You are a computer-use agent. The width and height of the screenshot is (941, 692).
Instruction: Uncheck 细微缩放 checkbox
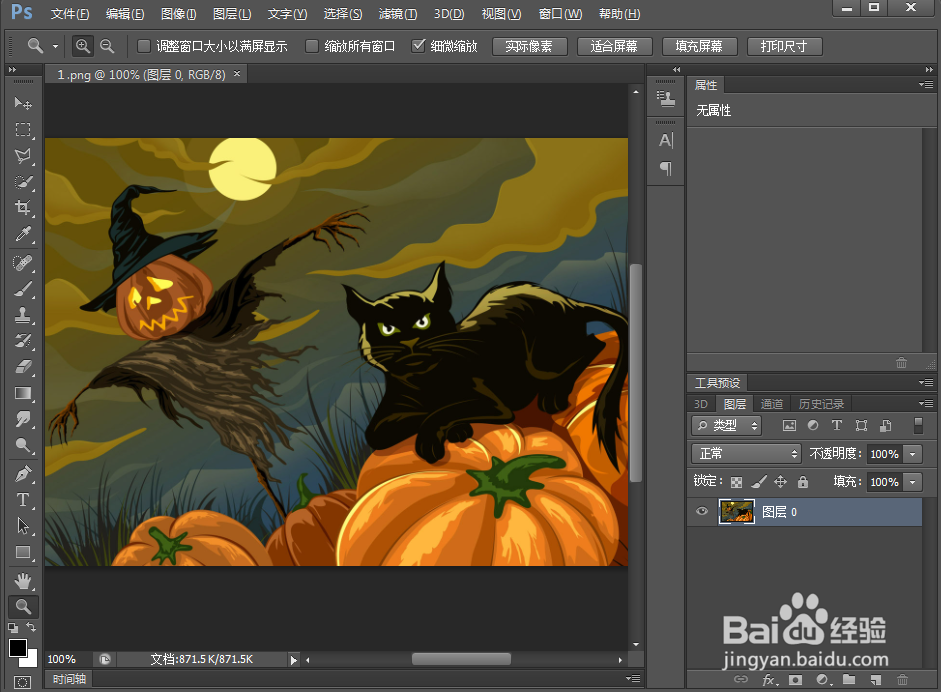(418, 46)
